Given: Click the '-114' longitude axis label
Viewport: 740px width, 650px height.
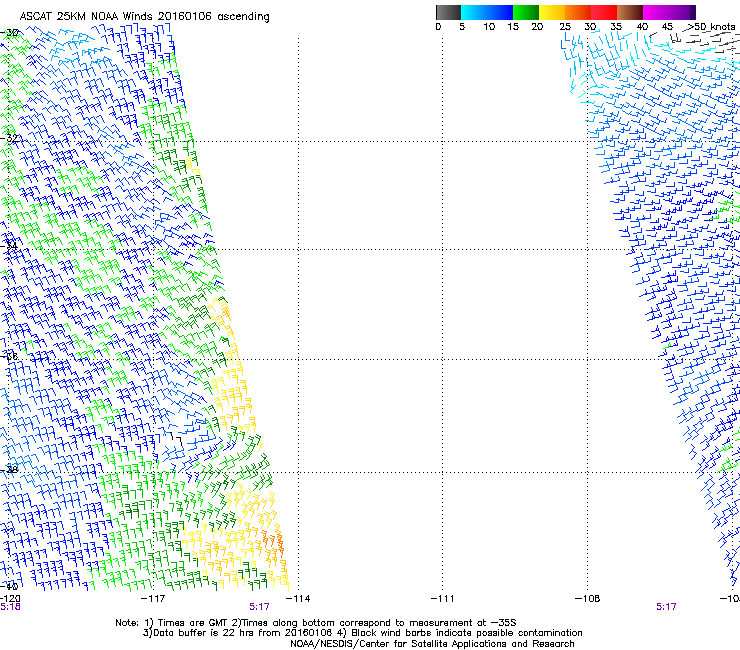Looking at the screenshot, I should click(x=298, y=599).
